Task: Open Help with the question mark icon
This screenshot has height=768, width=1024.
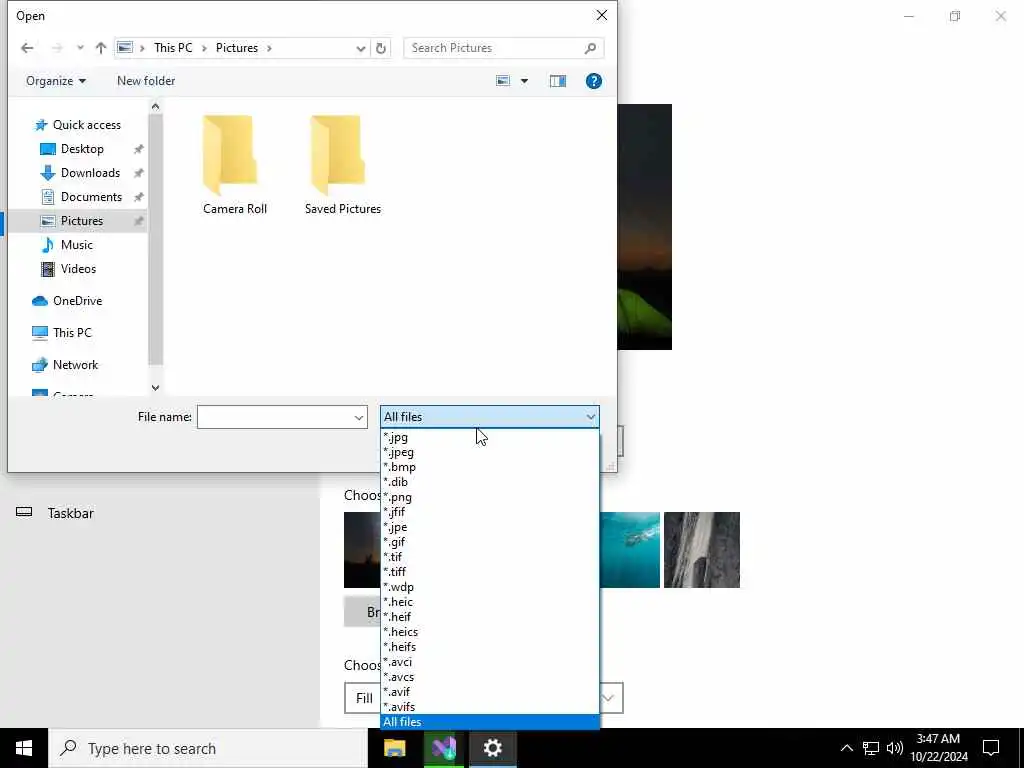Action: (594, 81)
